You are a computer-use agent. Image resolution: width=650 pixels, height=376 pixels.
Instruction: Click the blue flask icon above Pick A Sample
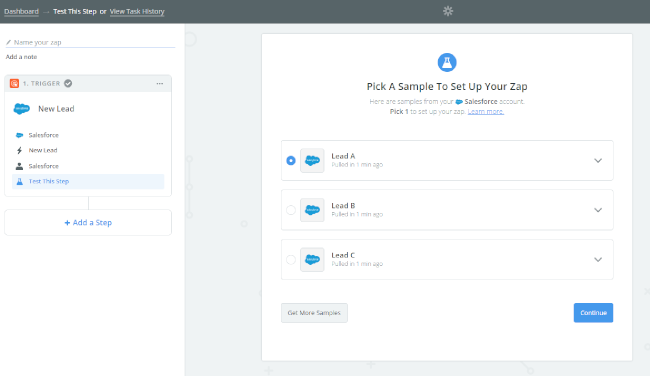point(447,63)
